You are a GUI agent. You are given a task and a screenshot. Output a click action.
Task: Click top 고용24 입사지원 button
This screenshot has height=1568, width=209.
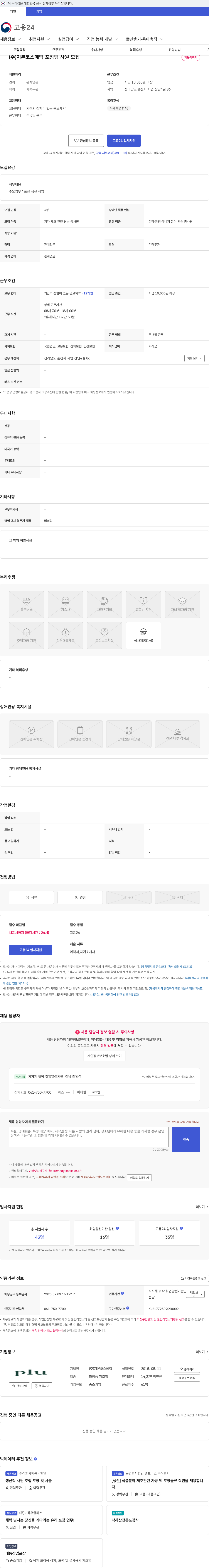(124, 141)
